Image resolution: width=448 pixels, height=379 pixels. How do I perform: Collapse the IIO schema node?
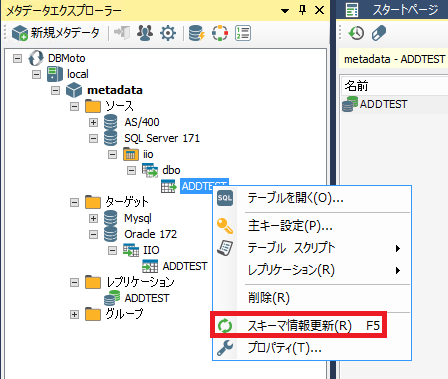click(x=113, y=250)
